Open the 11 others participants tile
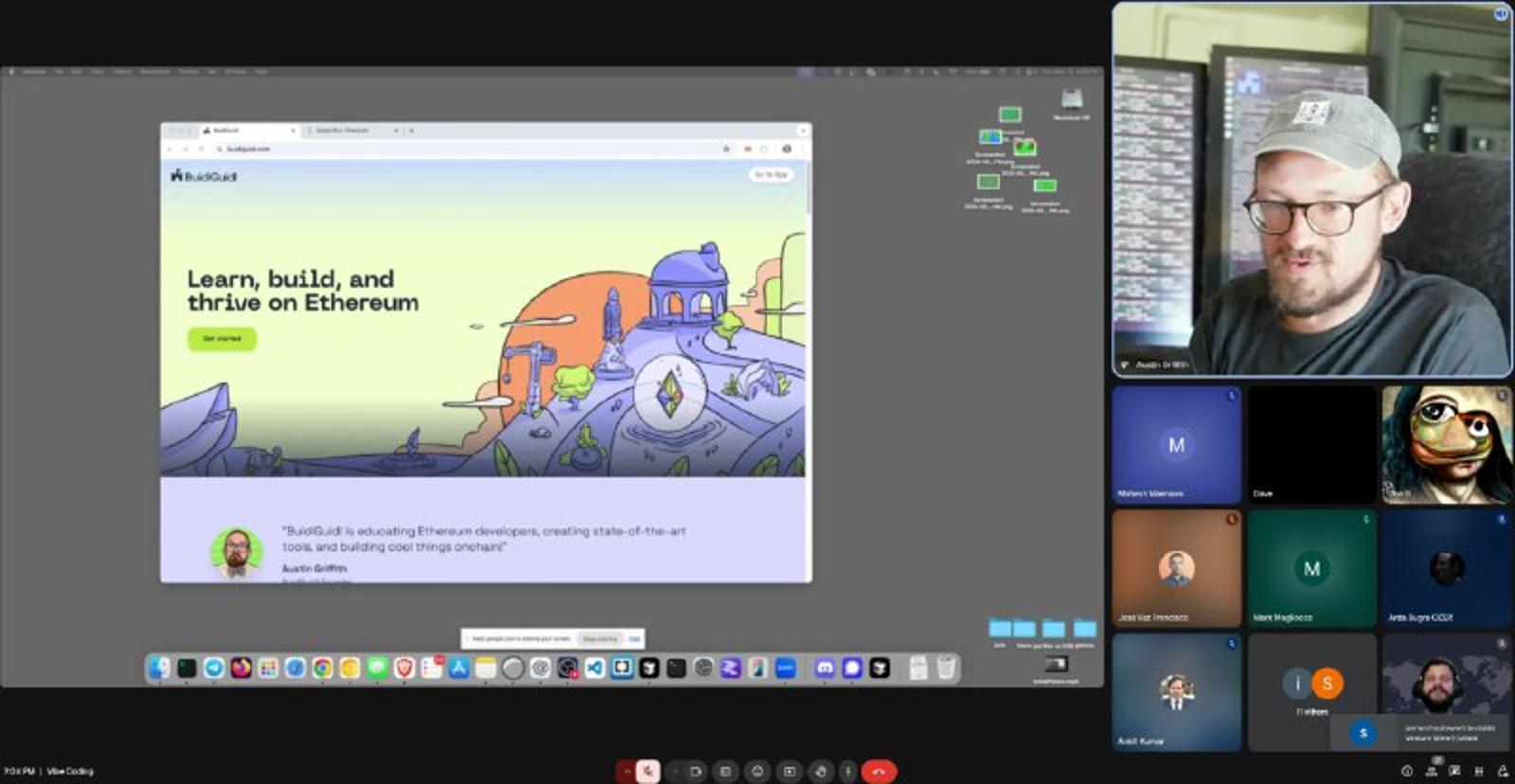This screenshot has height=784, width=1515. click(1311, 692)
